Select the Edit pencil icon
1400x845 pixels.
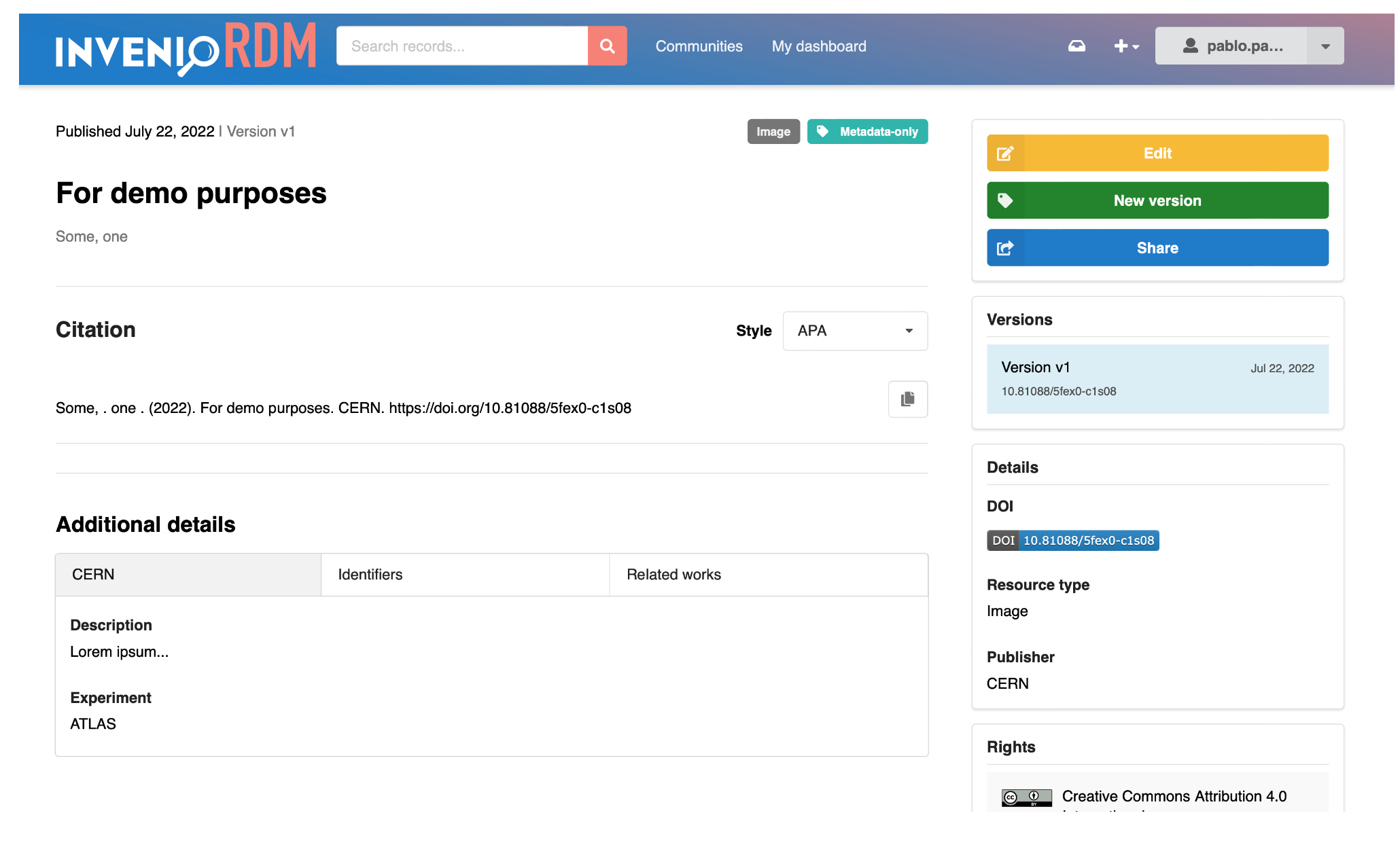(1006, 153)
